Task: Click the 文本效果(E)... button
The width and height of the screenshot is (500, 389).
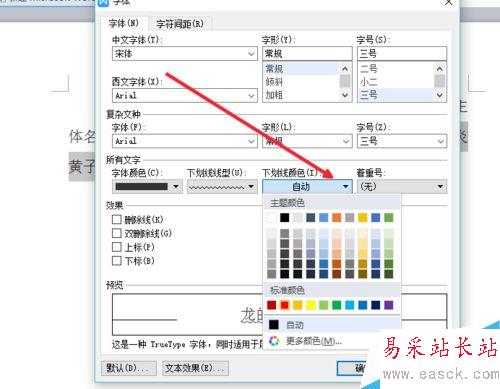Action: coord(195,368)
